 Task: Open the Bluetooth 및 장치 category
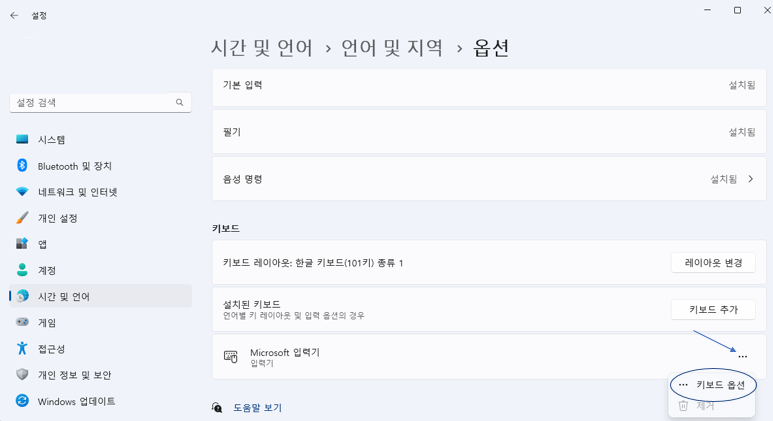[x=74, y=166]
